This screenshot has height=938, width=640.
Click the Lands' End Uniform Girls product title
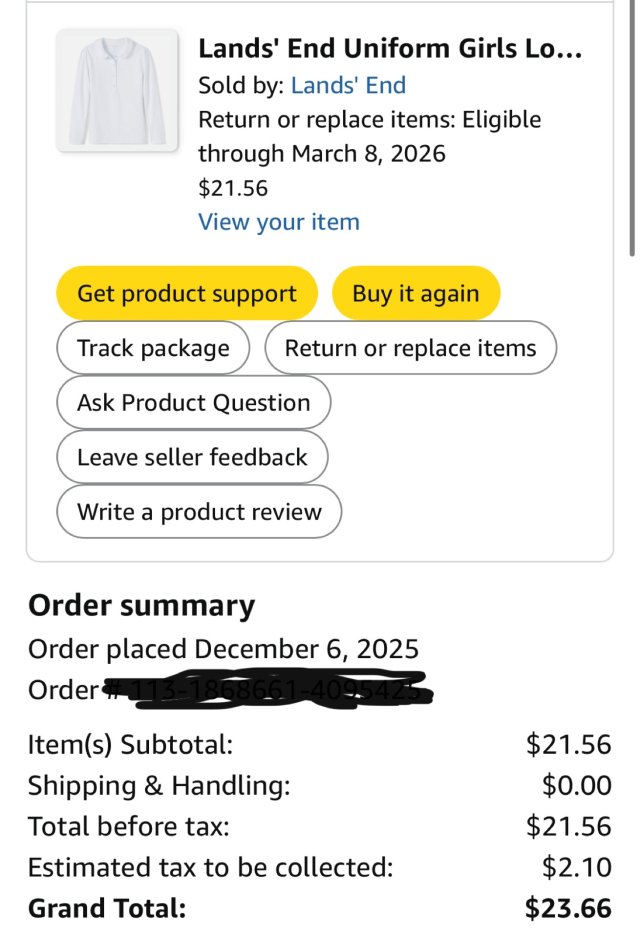(x=390, y=48)
